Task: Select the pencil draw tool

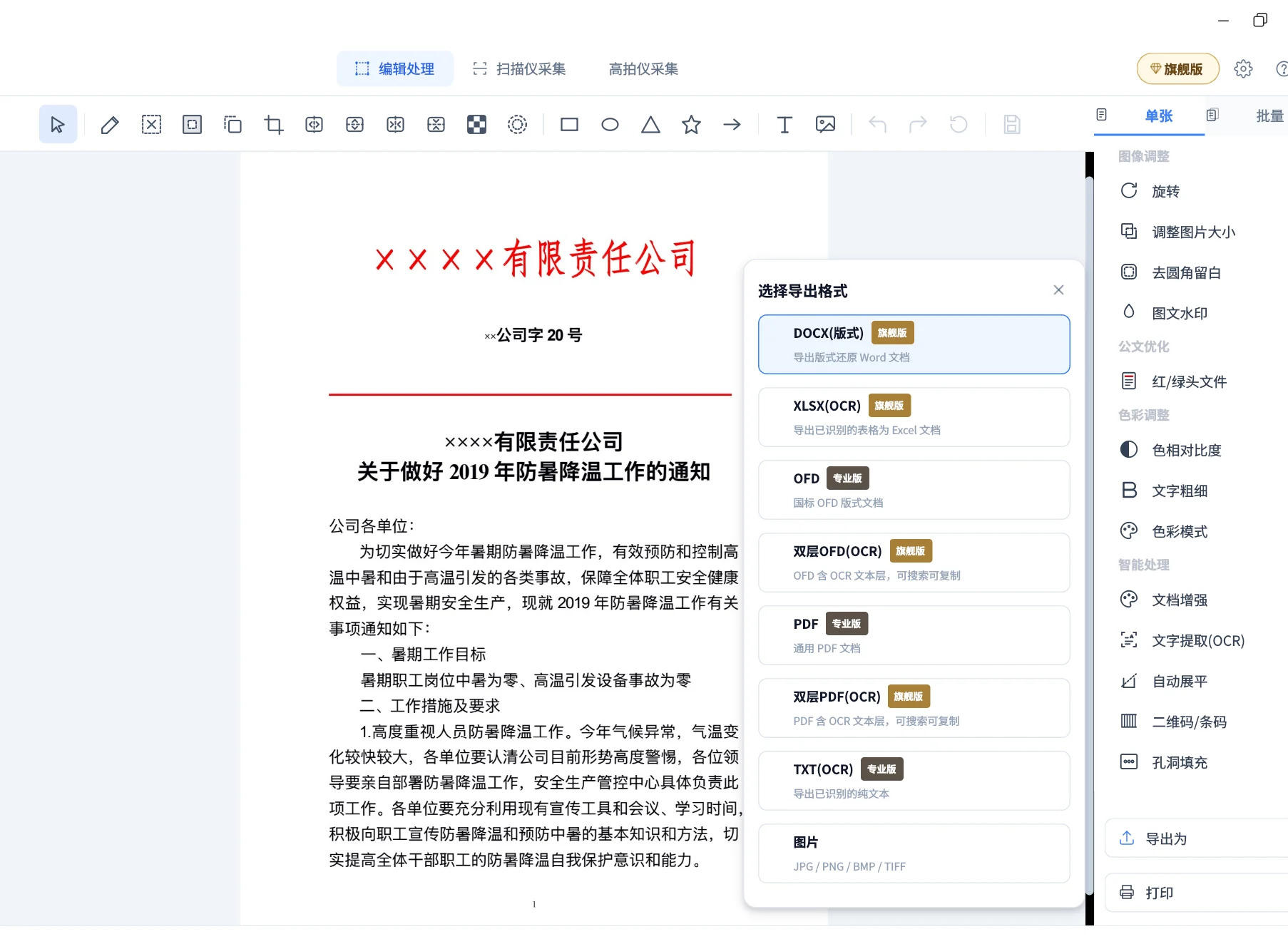Action: (x=110, y=125)
